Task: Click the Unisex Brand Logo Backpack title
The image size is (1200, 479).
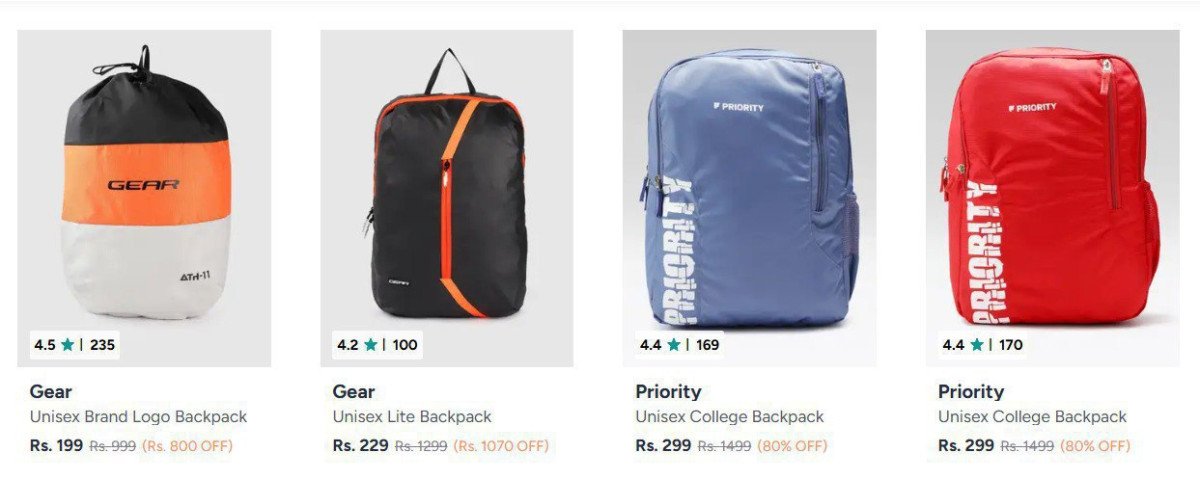Action: tap(138, 417)
